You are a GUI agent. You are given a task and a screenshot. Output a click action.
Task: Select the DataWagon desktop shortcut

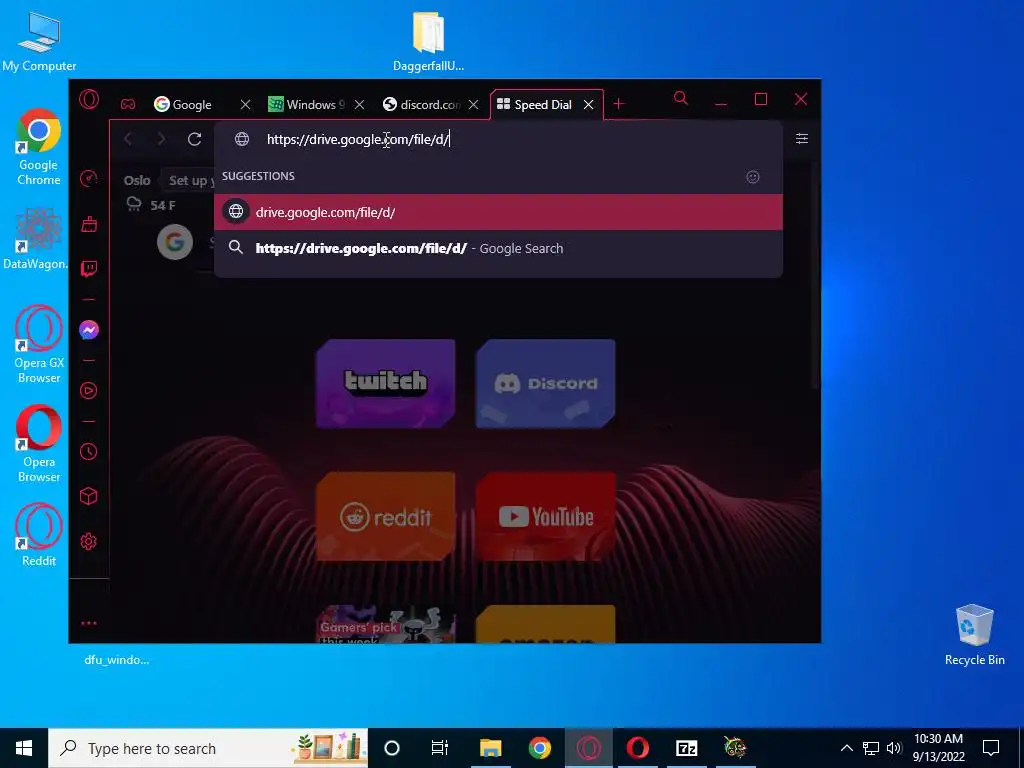(36, 238)
